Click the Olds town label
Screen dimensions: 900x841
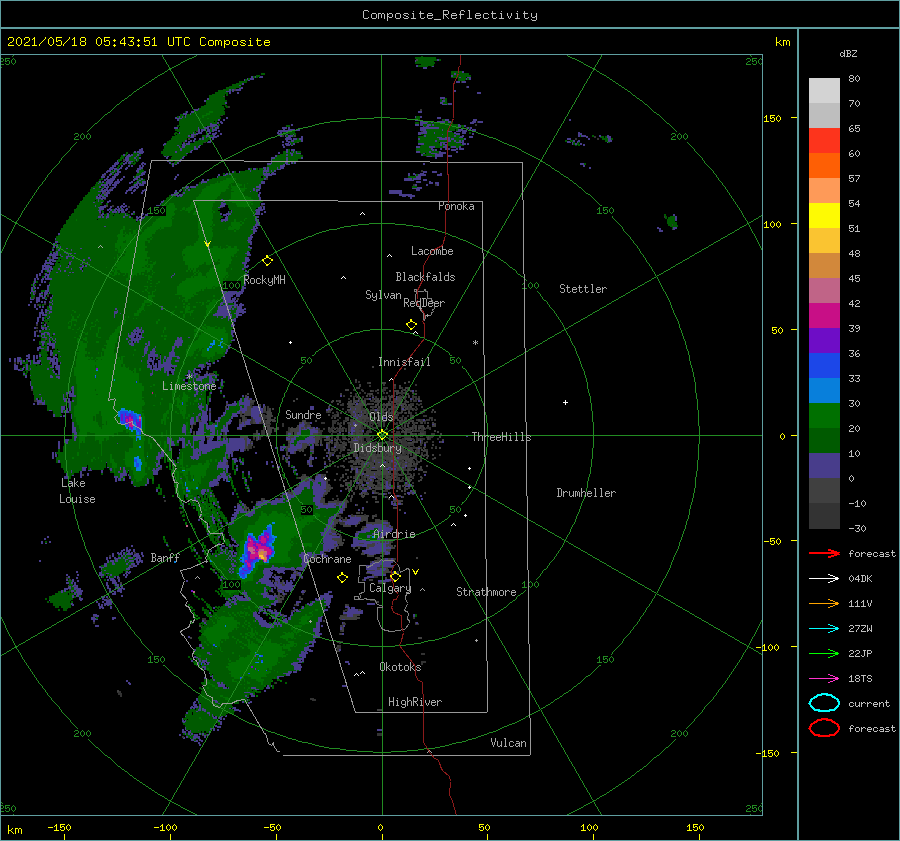point(381,417)
